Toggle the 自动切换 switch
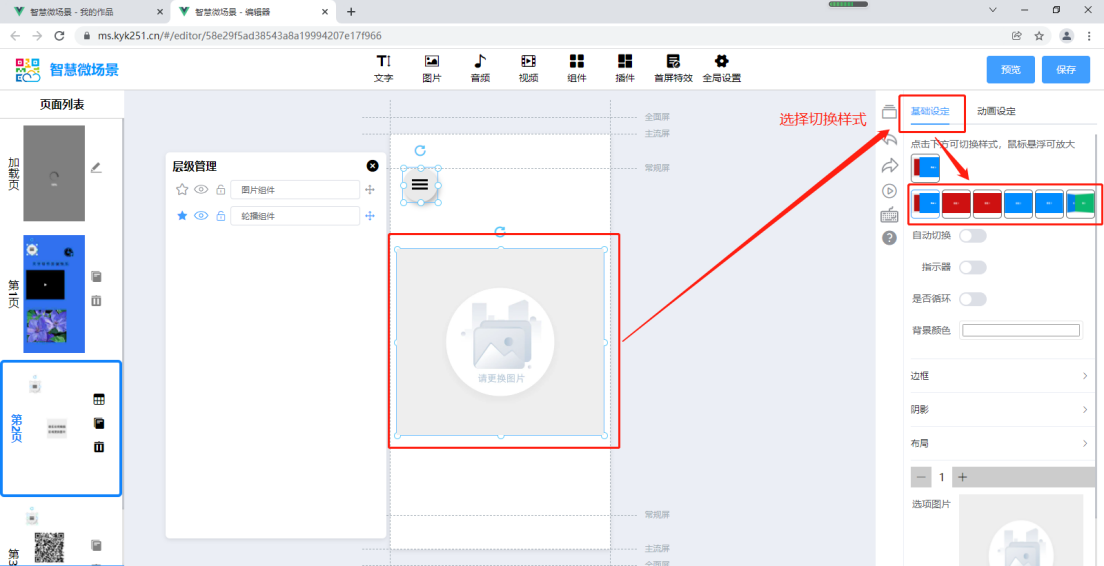This screenshot has height=566, width=1104. point(972,236)
